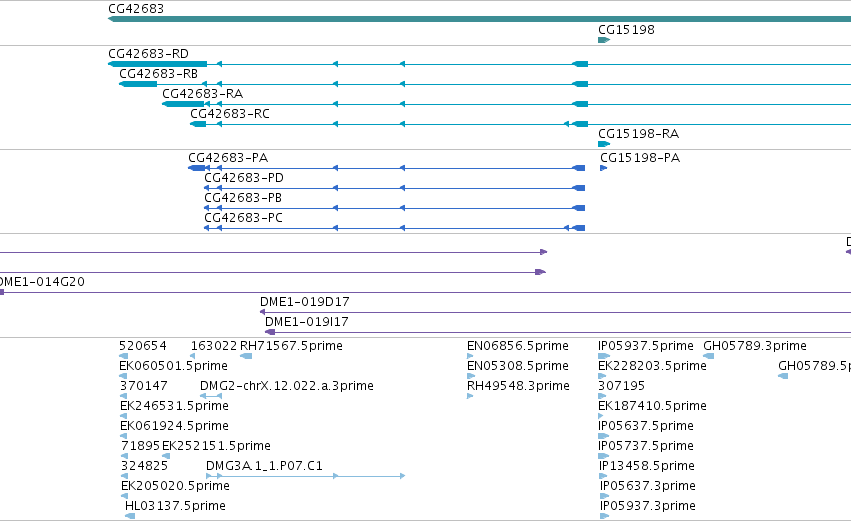The width and height of the screenshot is (851, 521).
Task: Click the CG15198 gene arrow glyph
Action: click(604, 40)
